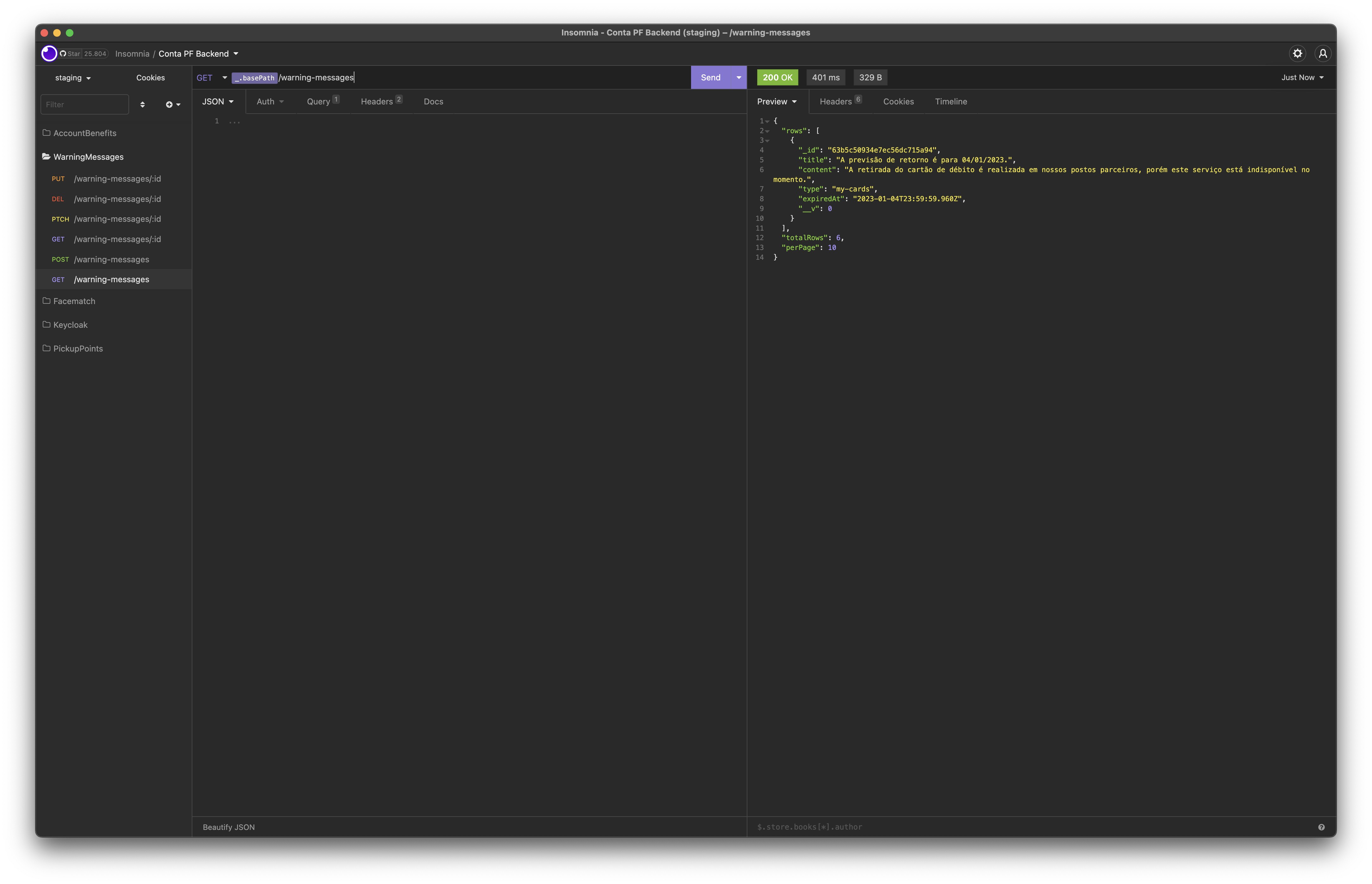Click the Insomnia purple logo icon
1372x884 pixels.
pos(49,53)
